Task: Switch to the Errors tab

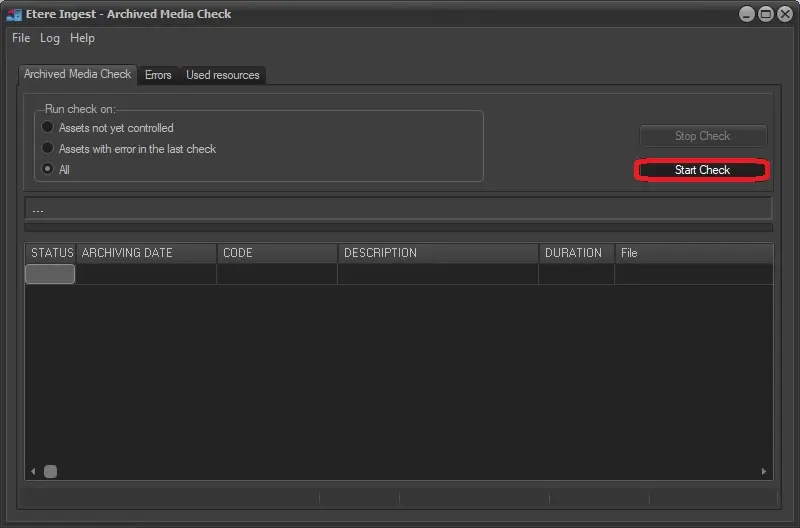Action: coord(158,75)
